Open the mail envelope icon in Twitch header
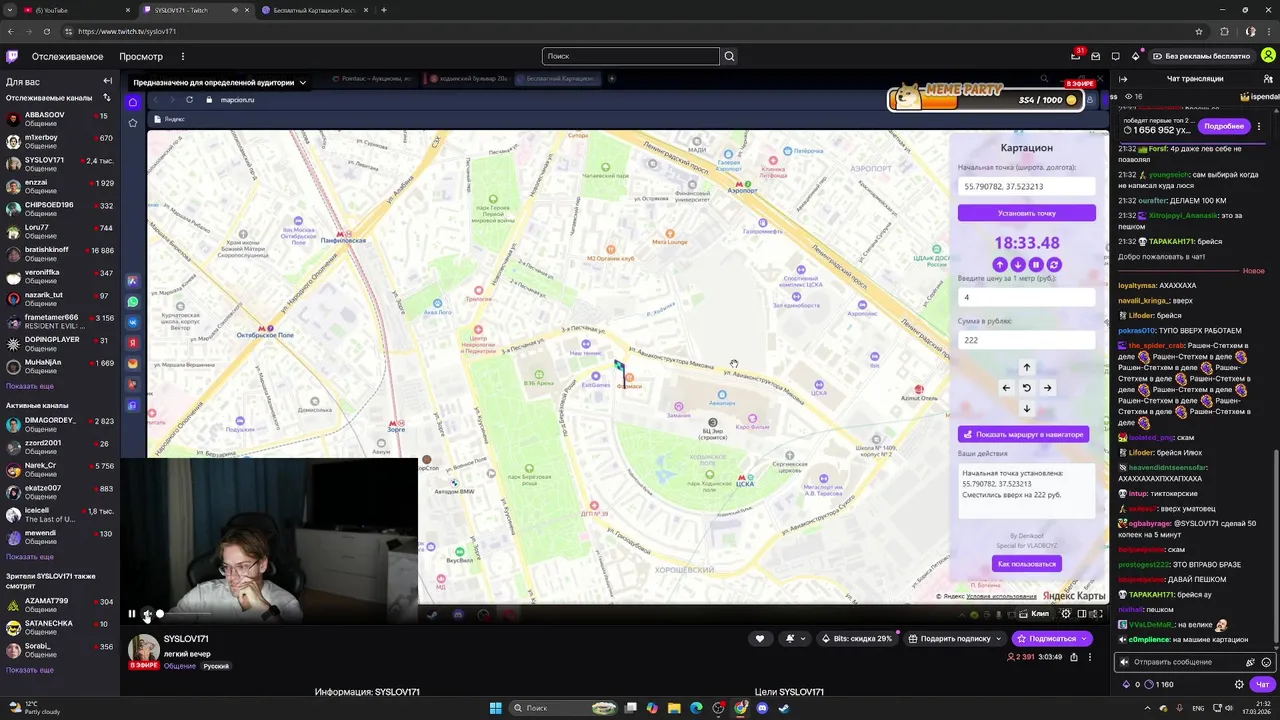 [x=1096, y=56]
